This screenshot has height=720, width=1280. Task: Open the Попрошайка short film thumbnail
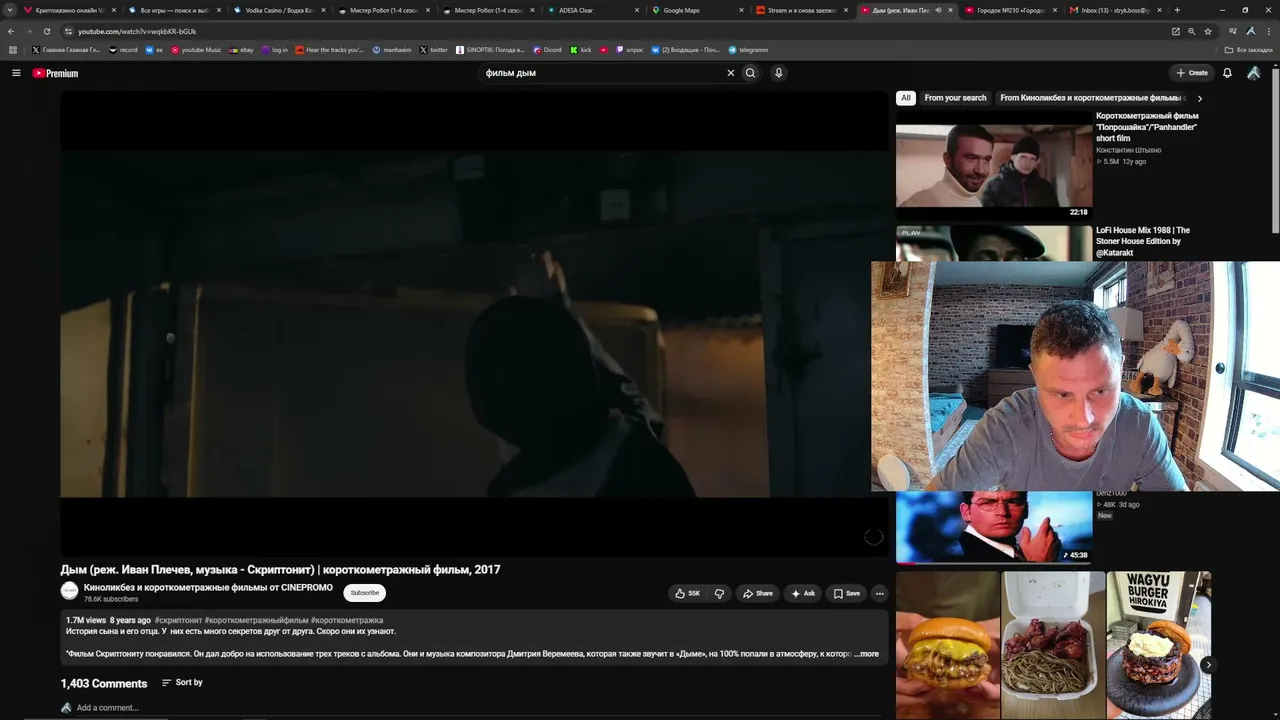pyautogui.click(x=994, y=165)
